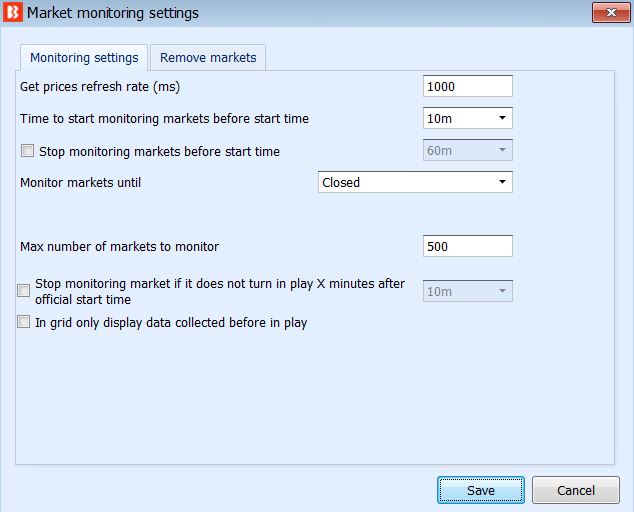Save the monitoring settings
Image resolution: width=634 pixels, height=512 pixels.
tap(481, 490)
